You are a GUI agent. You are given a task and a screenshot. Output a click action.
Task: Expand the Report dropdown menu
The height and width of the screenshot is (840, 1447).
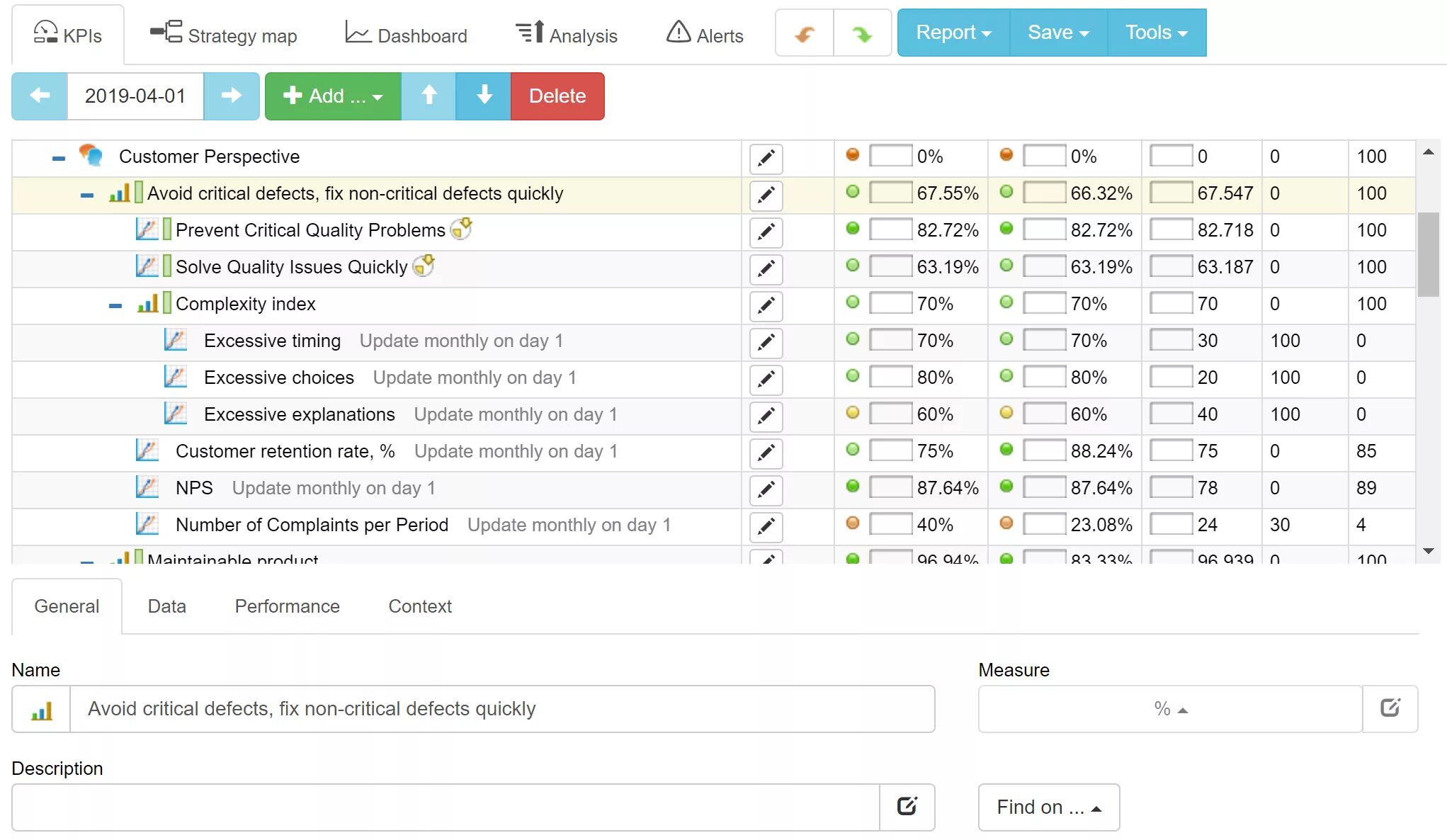[x=951, y=32]
